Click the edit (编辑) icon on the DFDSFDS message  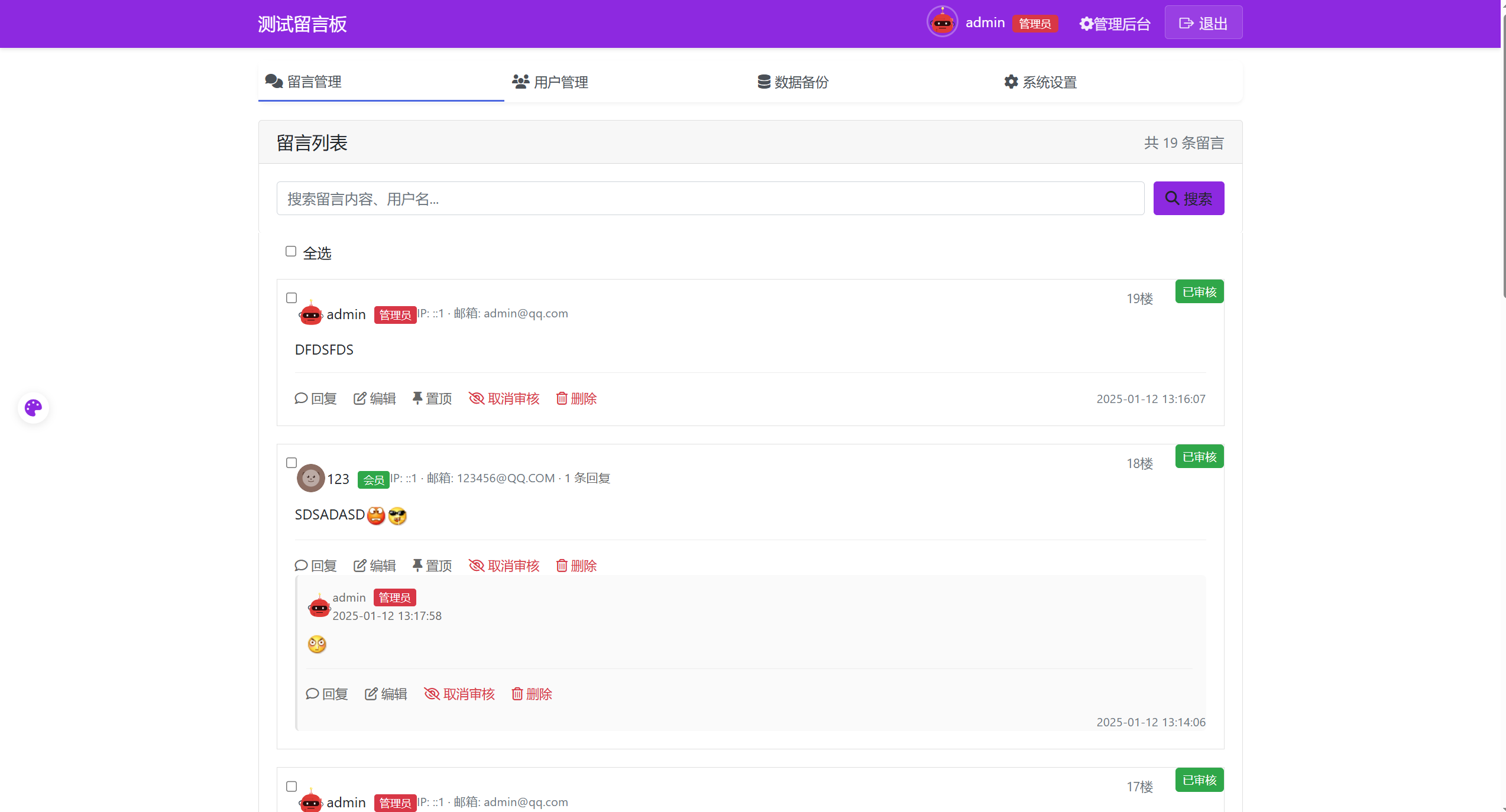(360, 398)
